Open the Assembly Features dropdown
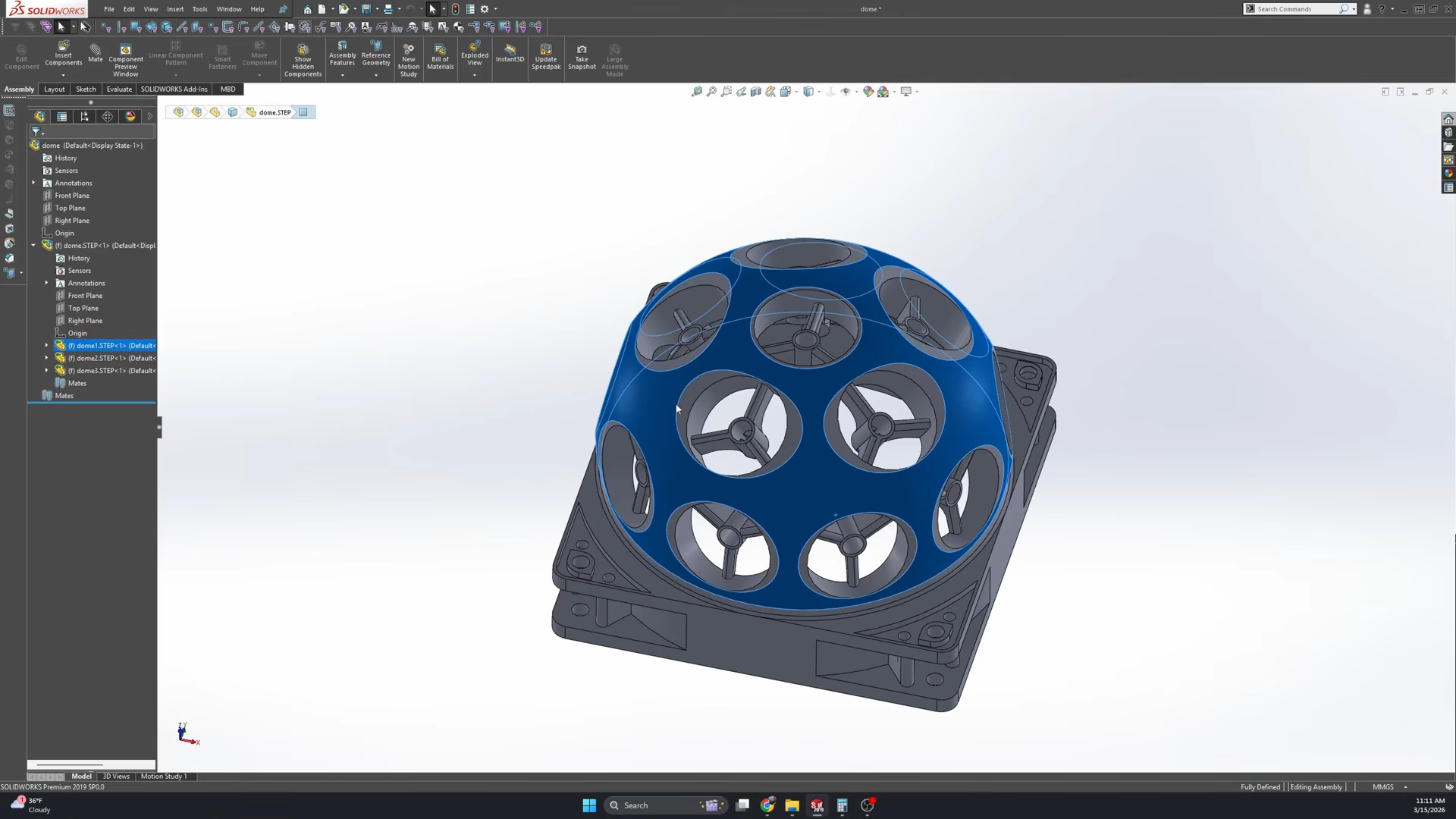Screen dimensions: 1456x819 tap(342, 75)
